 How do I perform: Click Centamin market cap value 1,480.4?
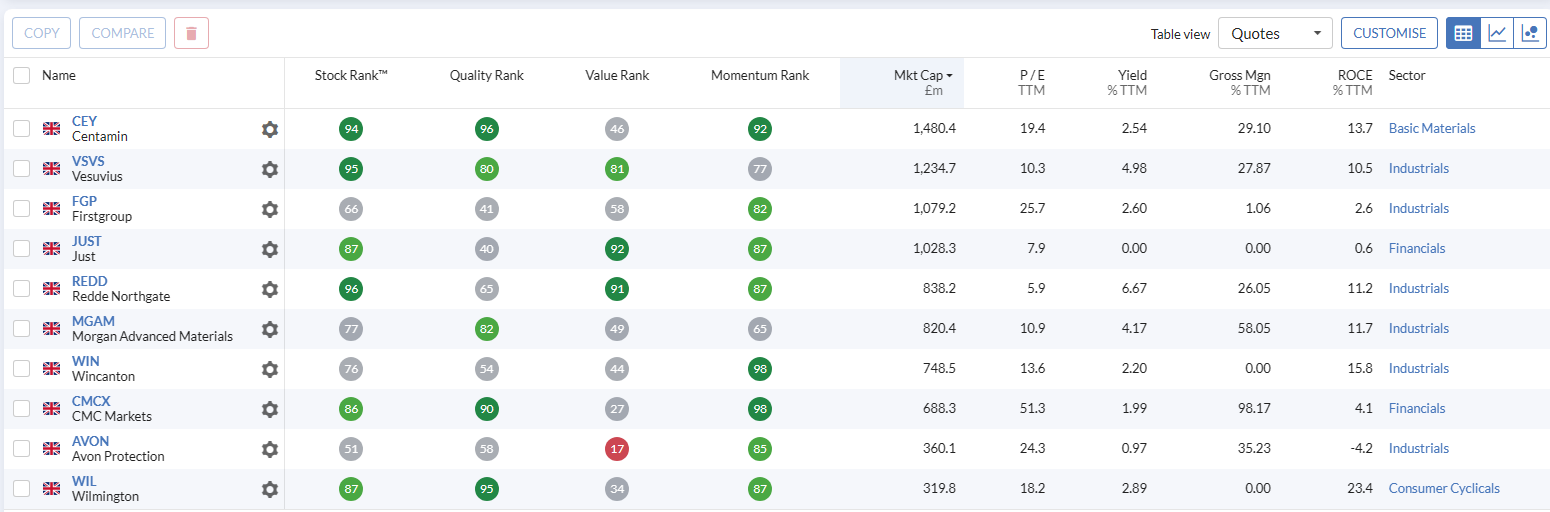(x=934, y=128)
